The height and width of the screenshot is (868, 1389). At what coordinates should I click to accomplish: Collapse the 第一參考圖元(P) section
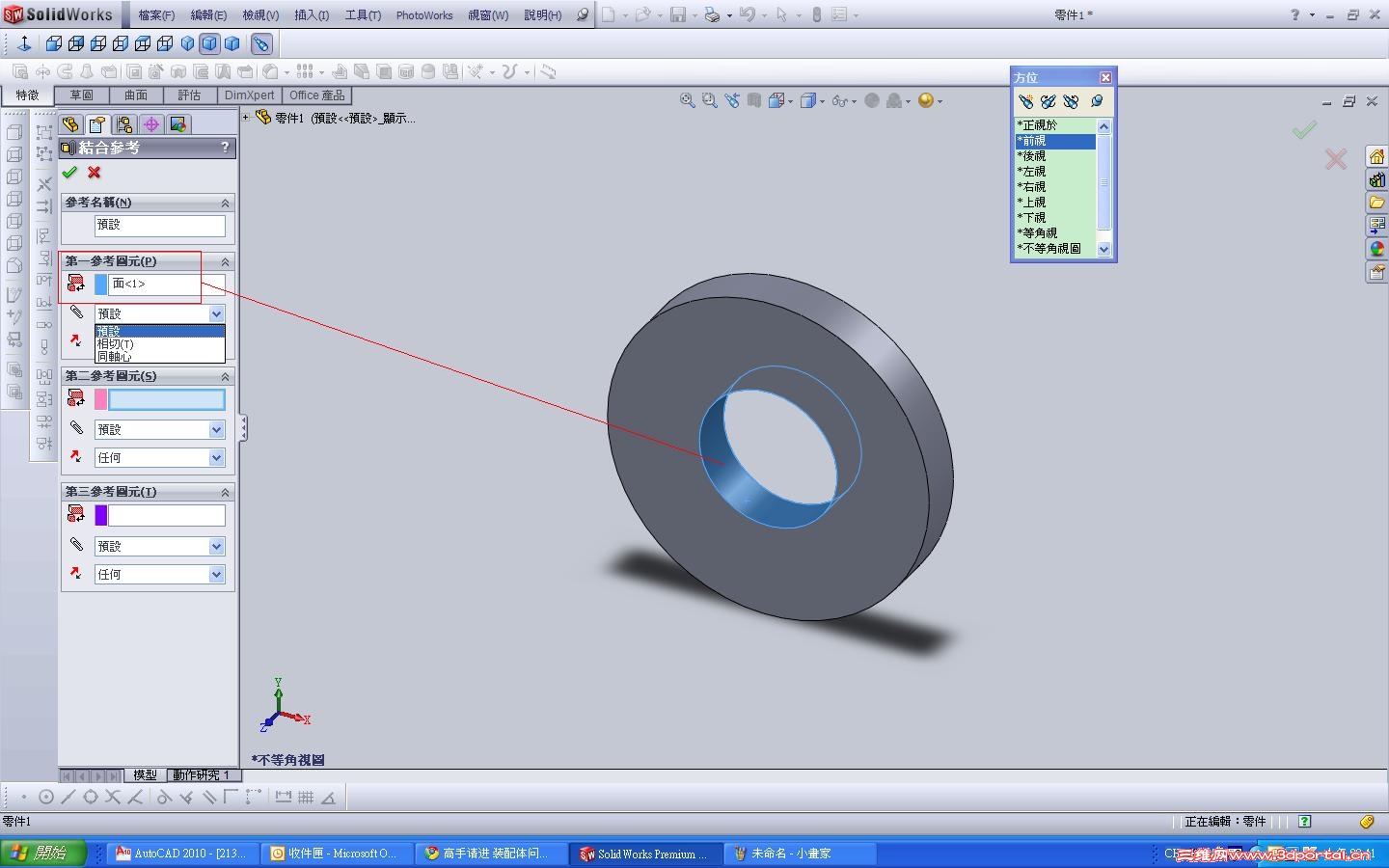[x=225, y=261]
